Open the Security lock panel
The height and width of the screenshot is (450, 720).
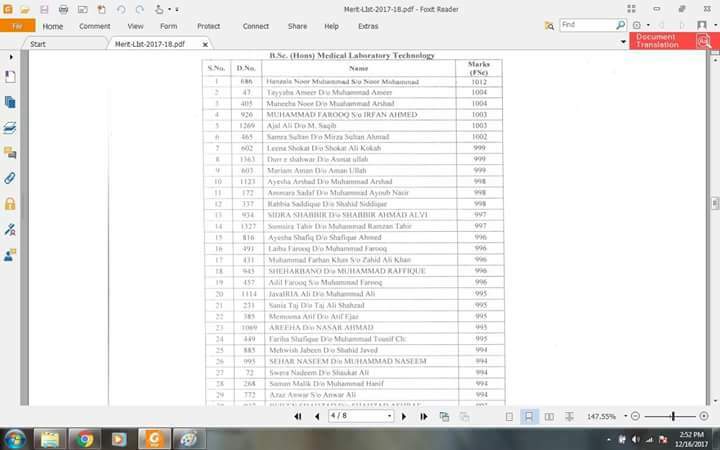10,204
